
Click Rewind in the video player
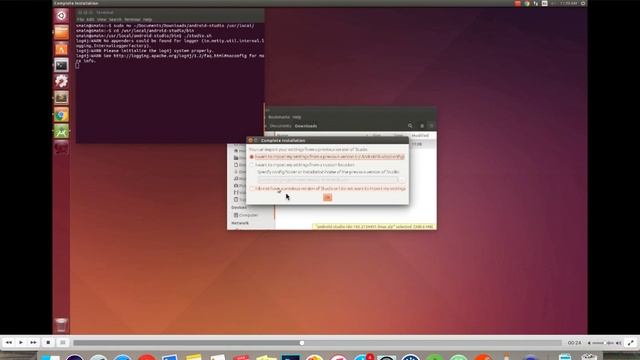click(x=9, y=343)
